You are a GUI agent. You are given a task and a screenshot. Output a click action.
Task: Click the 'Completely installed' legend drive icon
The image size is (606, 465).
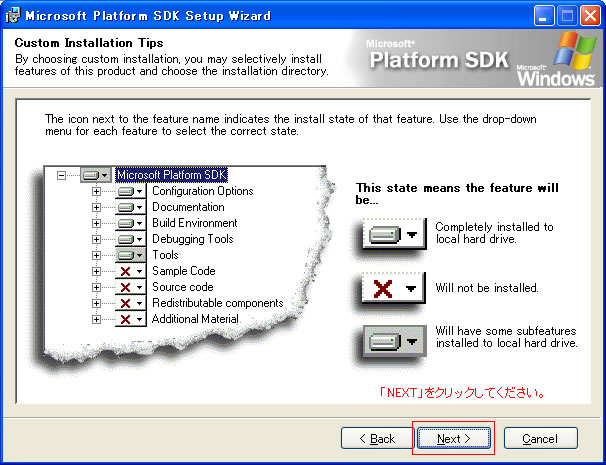[394, 234]
